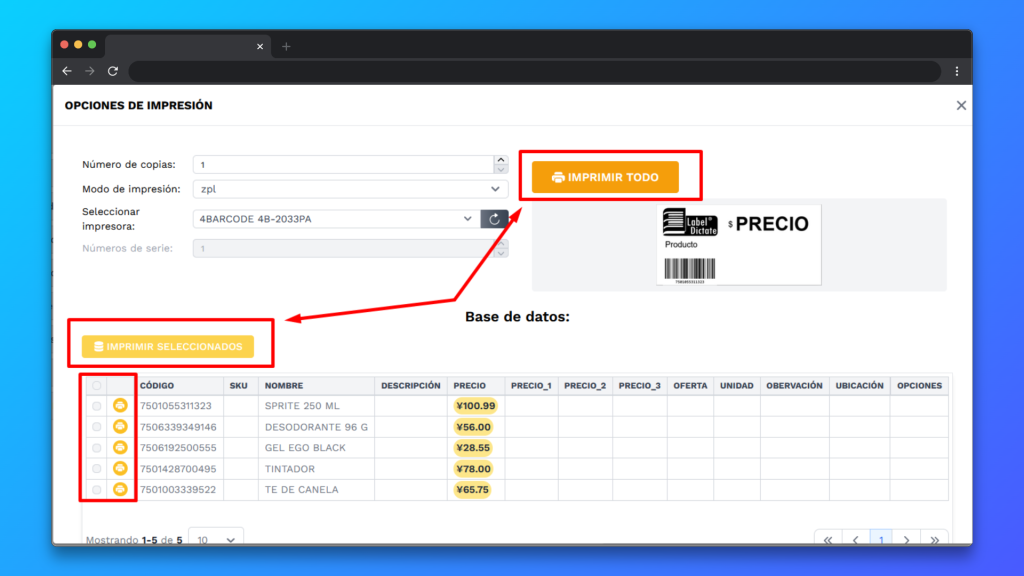Go forward in browser history
The width and height of the screenshot is (1024, 576).
click(x=89, y=71)
